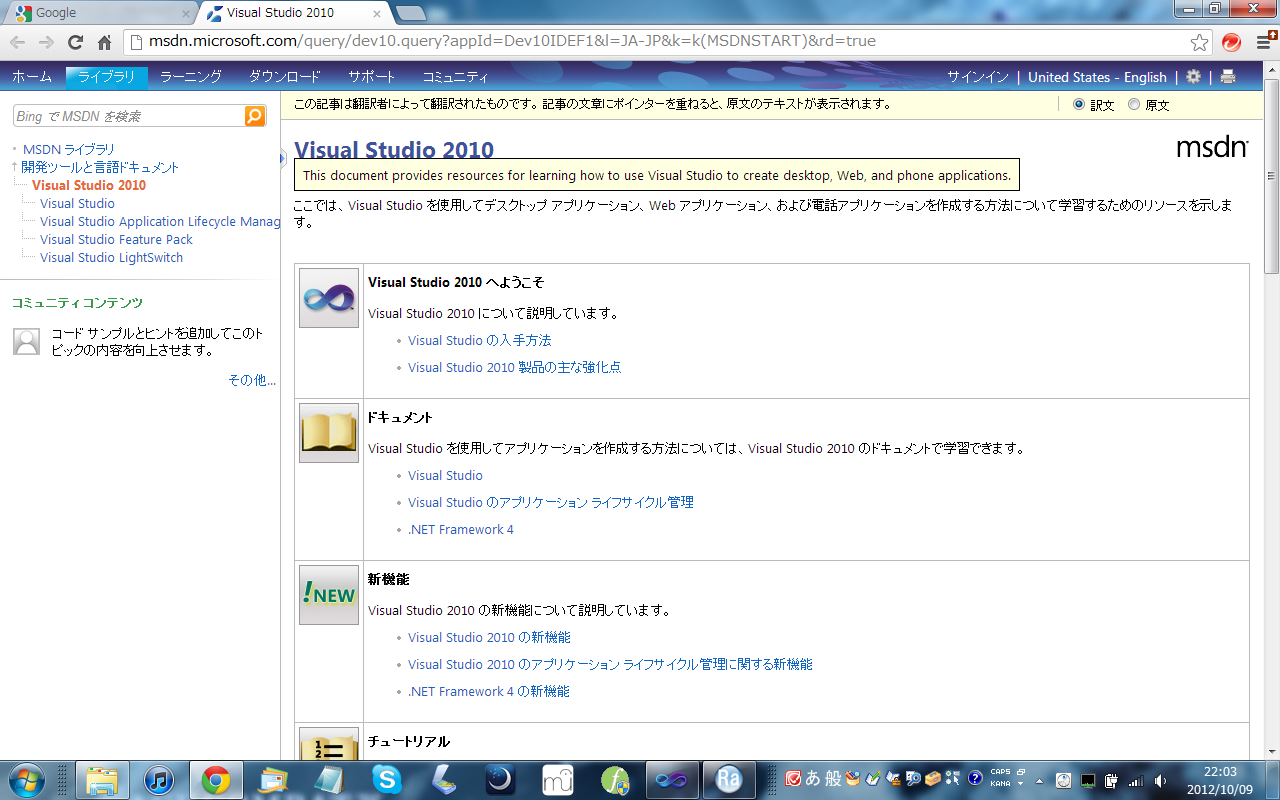Click the Trend Micro extension icon
1280x800 pixels.
coord(1232,42)
